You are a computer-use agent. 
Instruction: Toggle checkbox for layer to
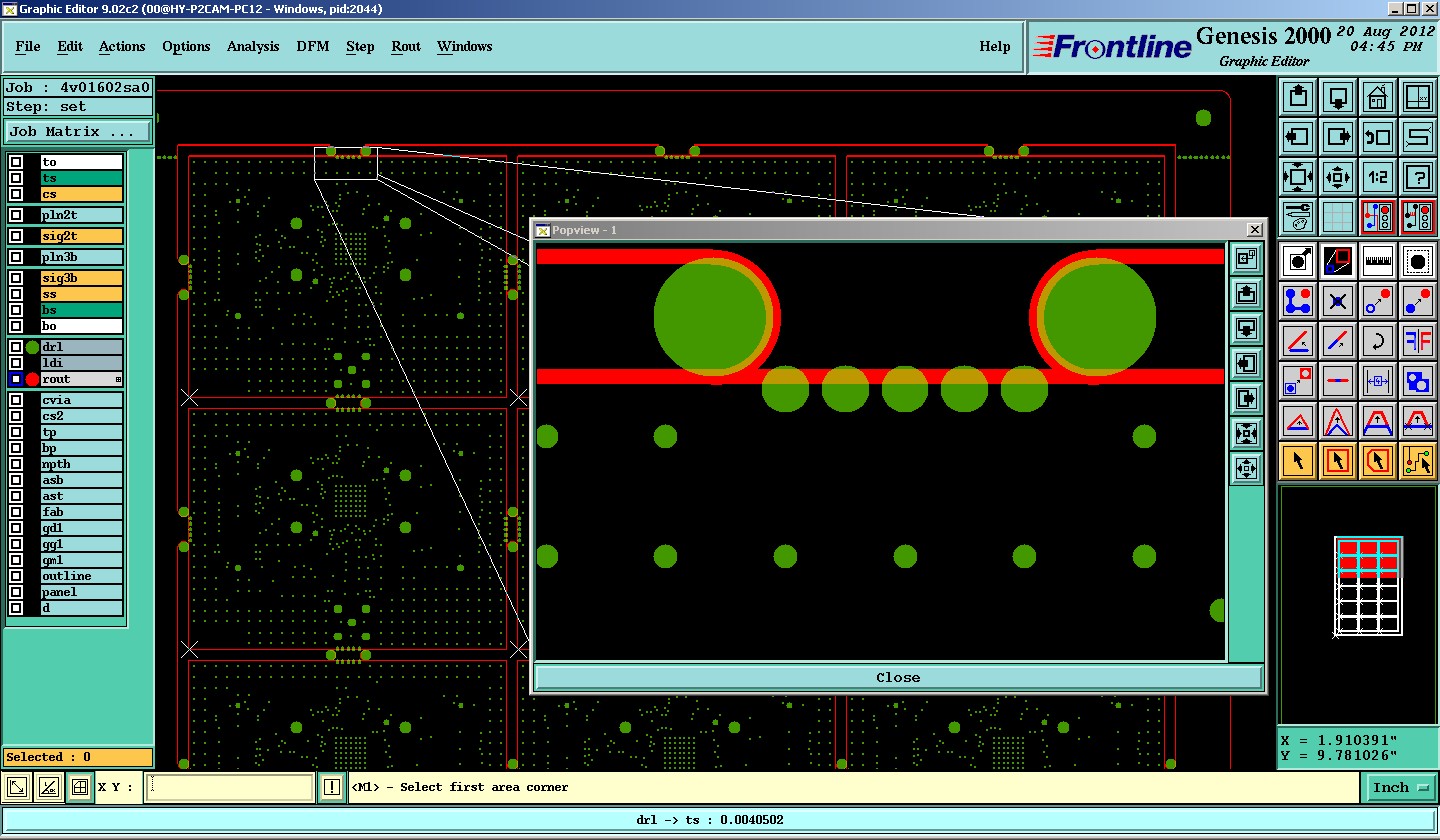coord(16,162)
